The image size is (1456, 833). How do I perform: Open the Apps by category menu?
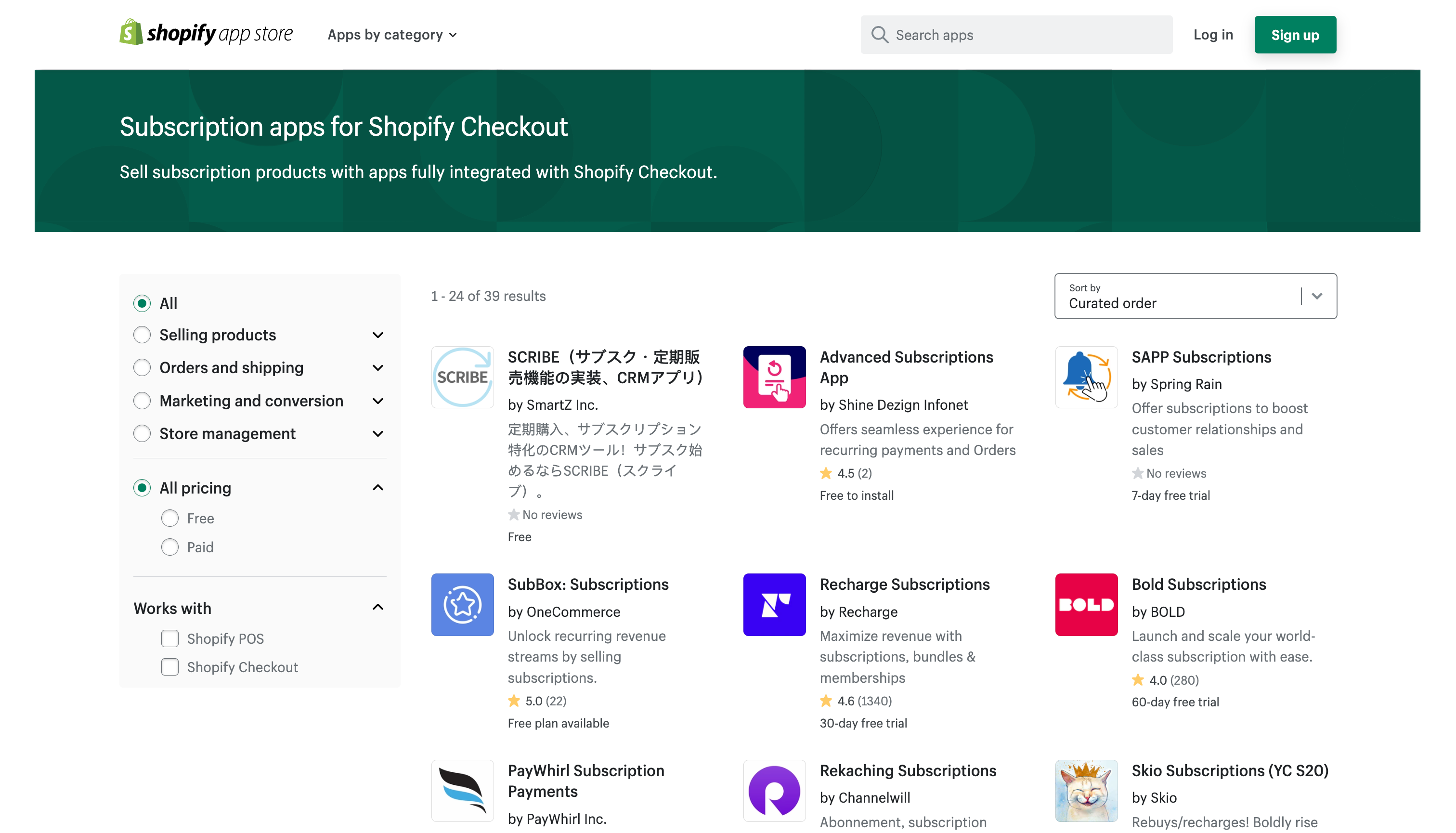tap(392, 35)
